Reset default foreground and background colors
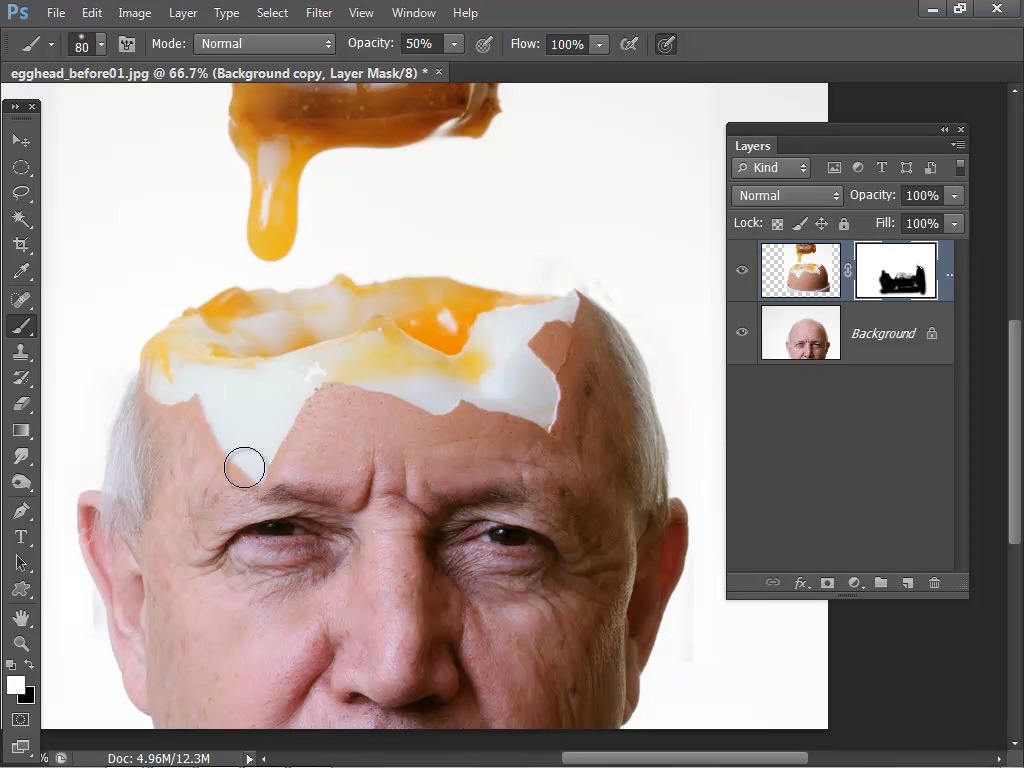Image resolution: width=1024 pixels, height=768 pixels. 11,665
